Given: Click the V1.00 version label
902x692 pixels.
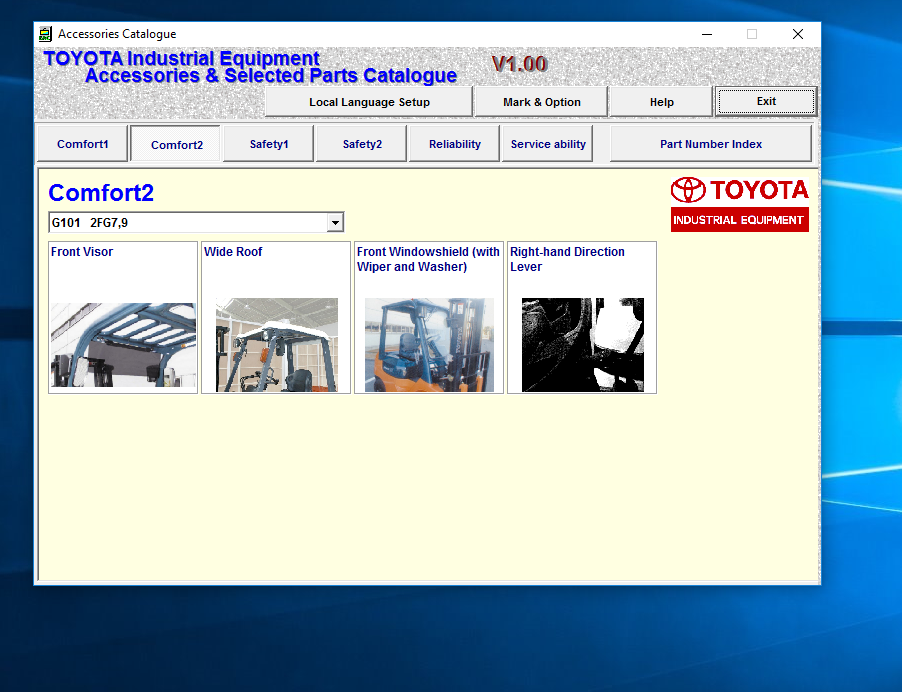Looking at the screenshot, I should pos(519,64).
